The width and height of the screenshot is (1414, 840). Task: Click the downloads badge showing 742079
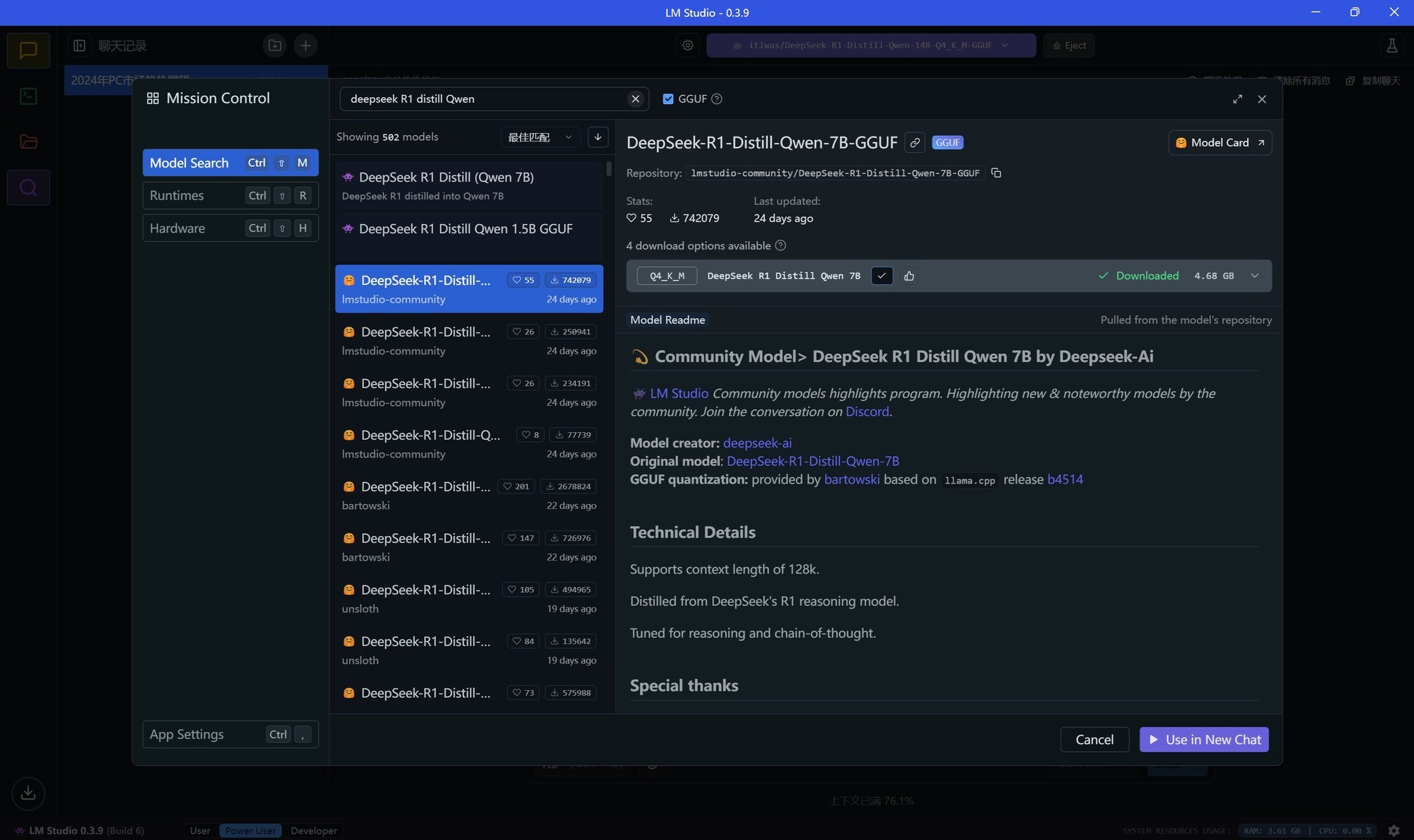pos(571,280)
